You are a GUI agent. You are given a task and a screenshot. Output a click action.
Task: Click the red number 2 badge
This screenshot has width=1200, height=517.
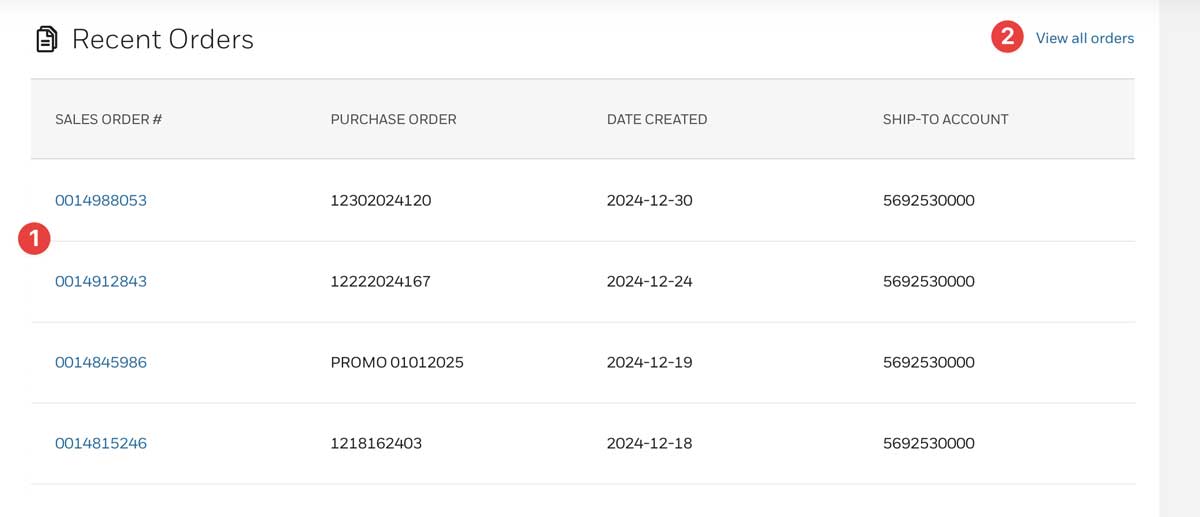point(1007,38)
